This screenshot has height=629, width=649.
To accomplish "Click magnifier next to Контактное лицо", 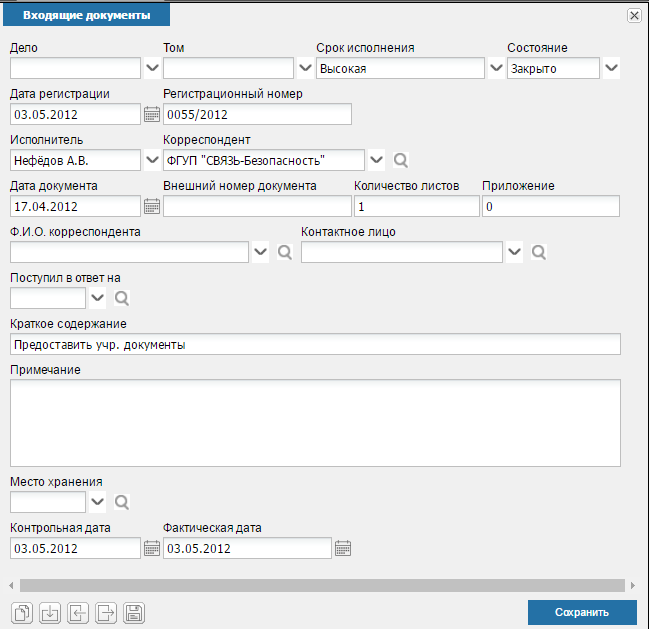I will pos(538,252).
